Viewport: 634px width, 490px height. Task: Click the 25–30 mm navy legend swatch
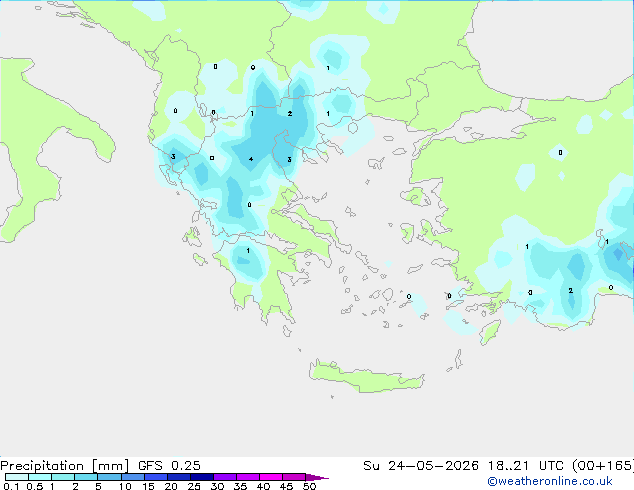(x=202, y=477)
